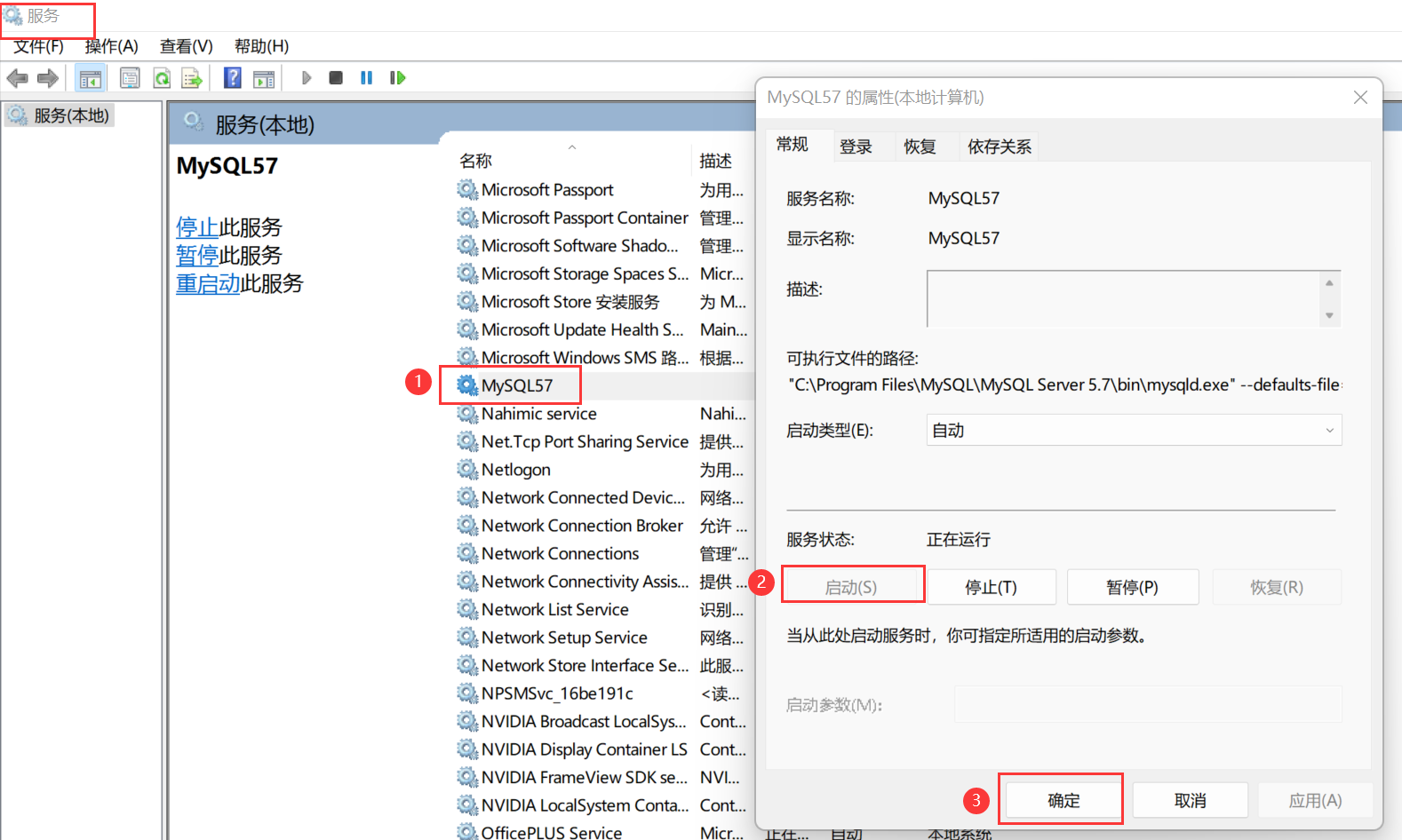Click the Pause Service toolbar icon
This screenshot has width=1402, height=840.
(x=366, y=78)
